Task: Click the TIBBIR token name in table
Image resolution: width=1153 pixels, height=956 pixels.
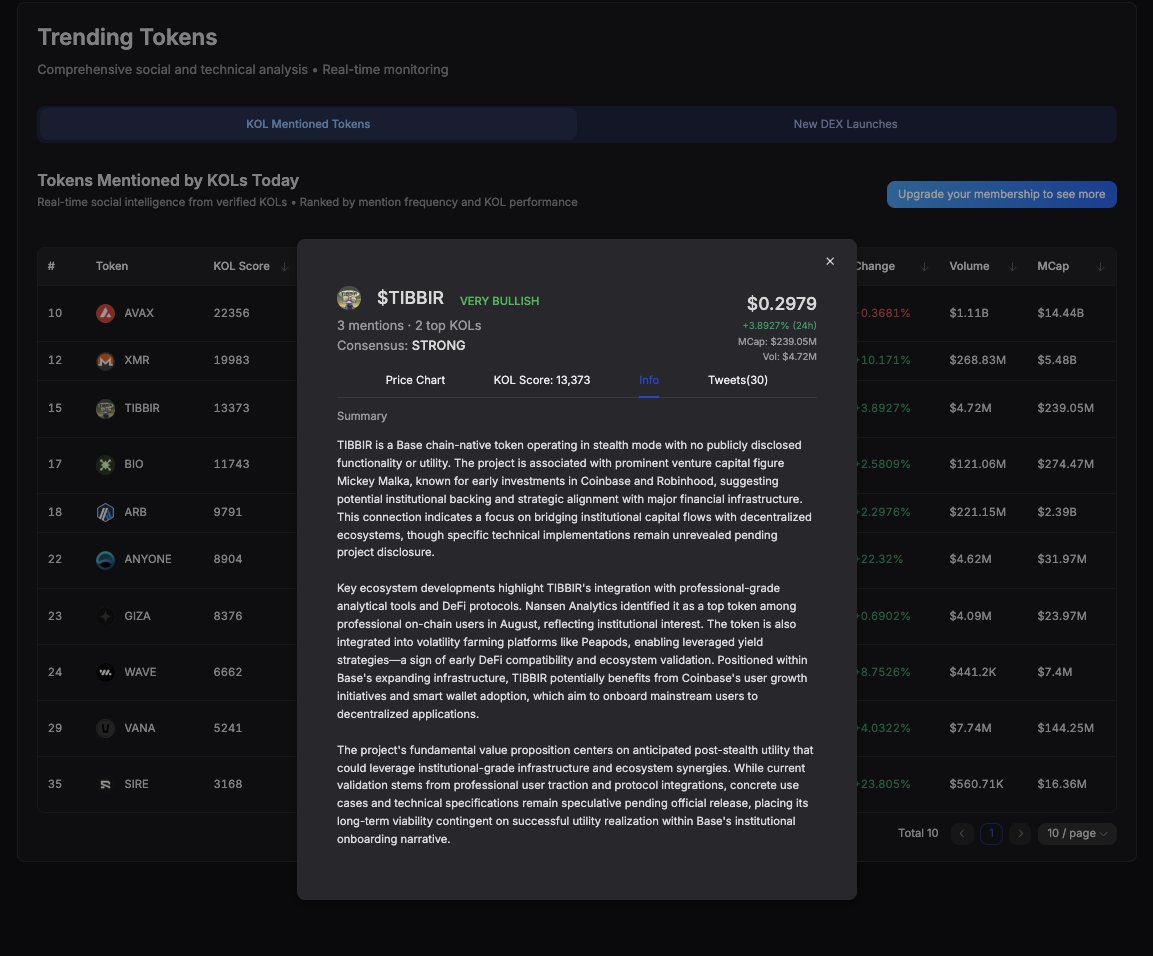Action: (142, 408)
